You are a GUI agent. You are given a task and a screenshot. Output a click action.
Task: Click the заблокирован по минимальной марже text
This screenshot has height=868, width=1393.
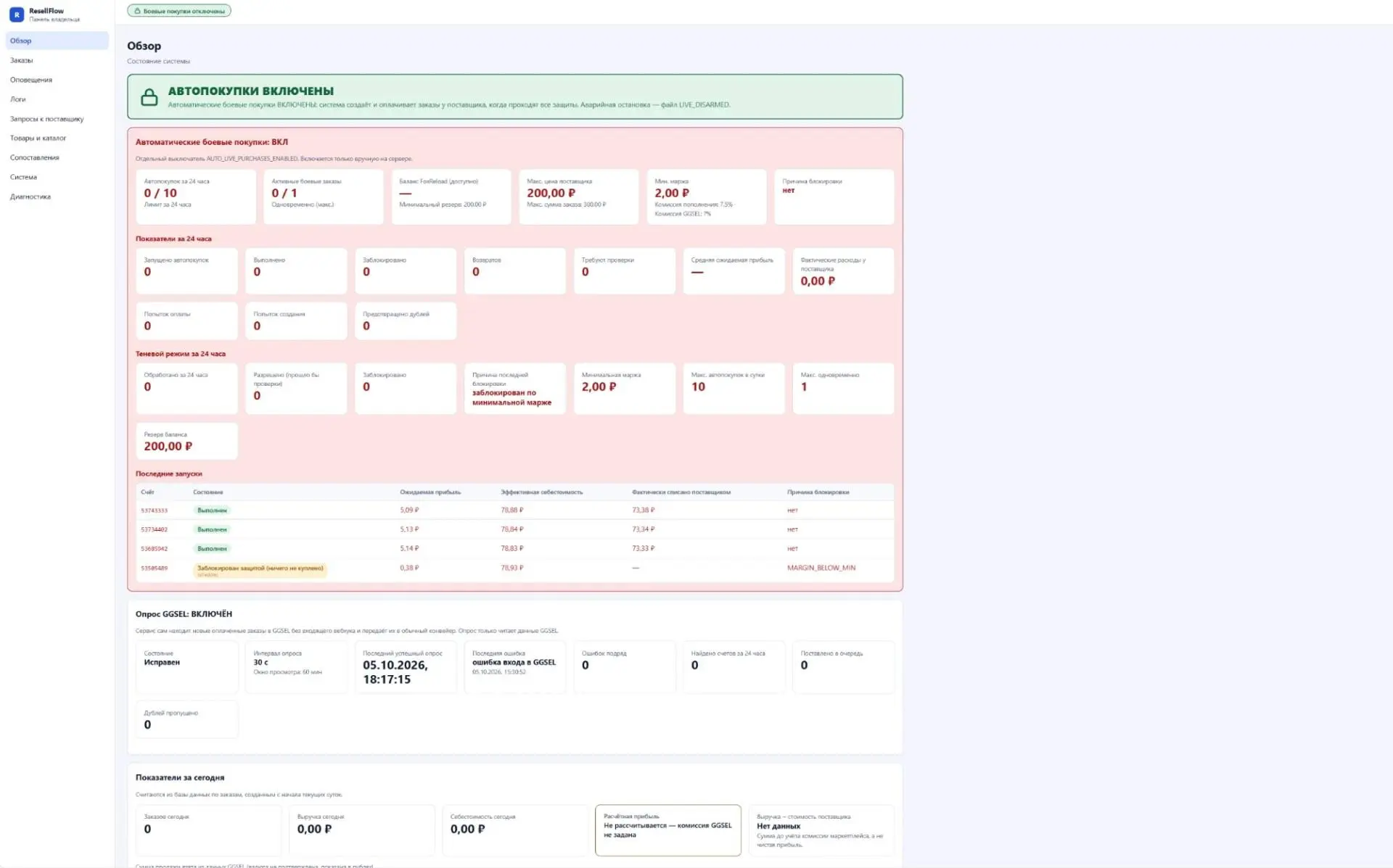coord(511,397)
